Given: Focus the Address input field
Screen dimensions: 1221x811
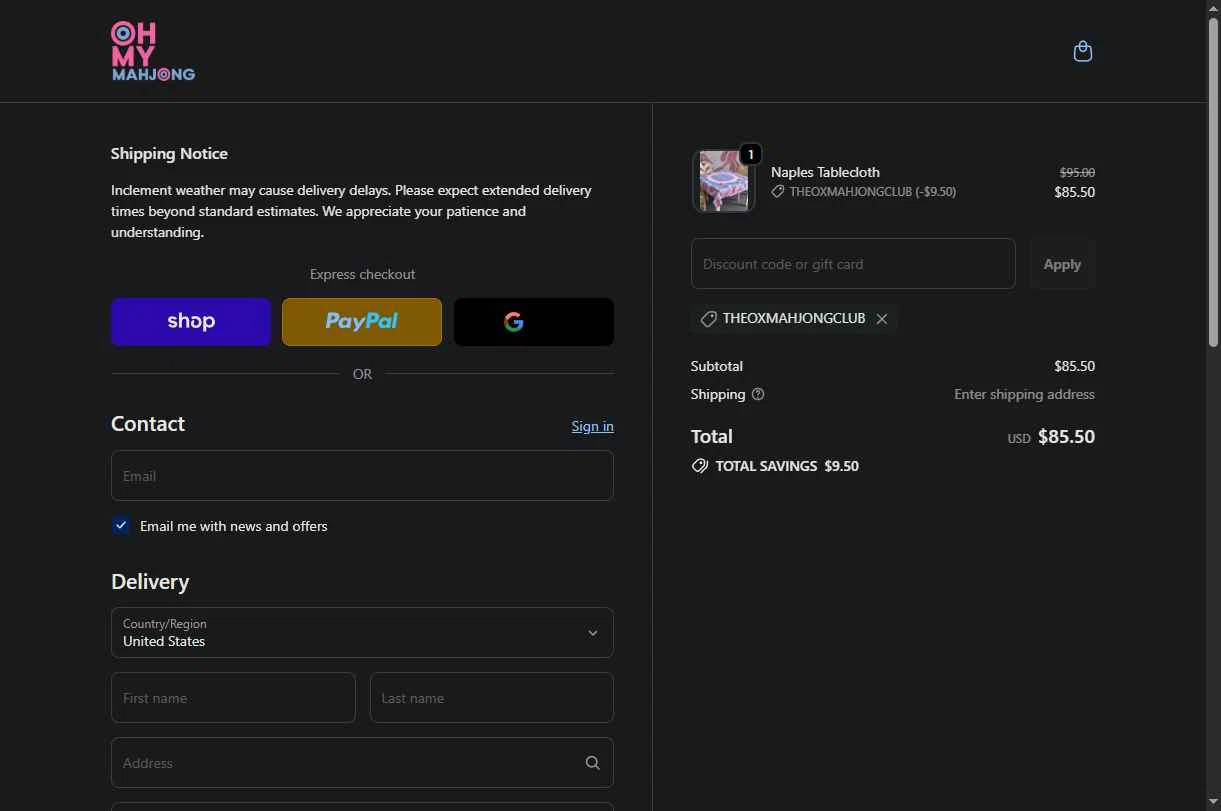Looking at the screenshot, I should pyautogui.click(x=362, y=763).
